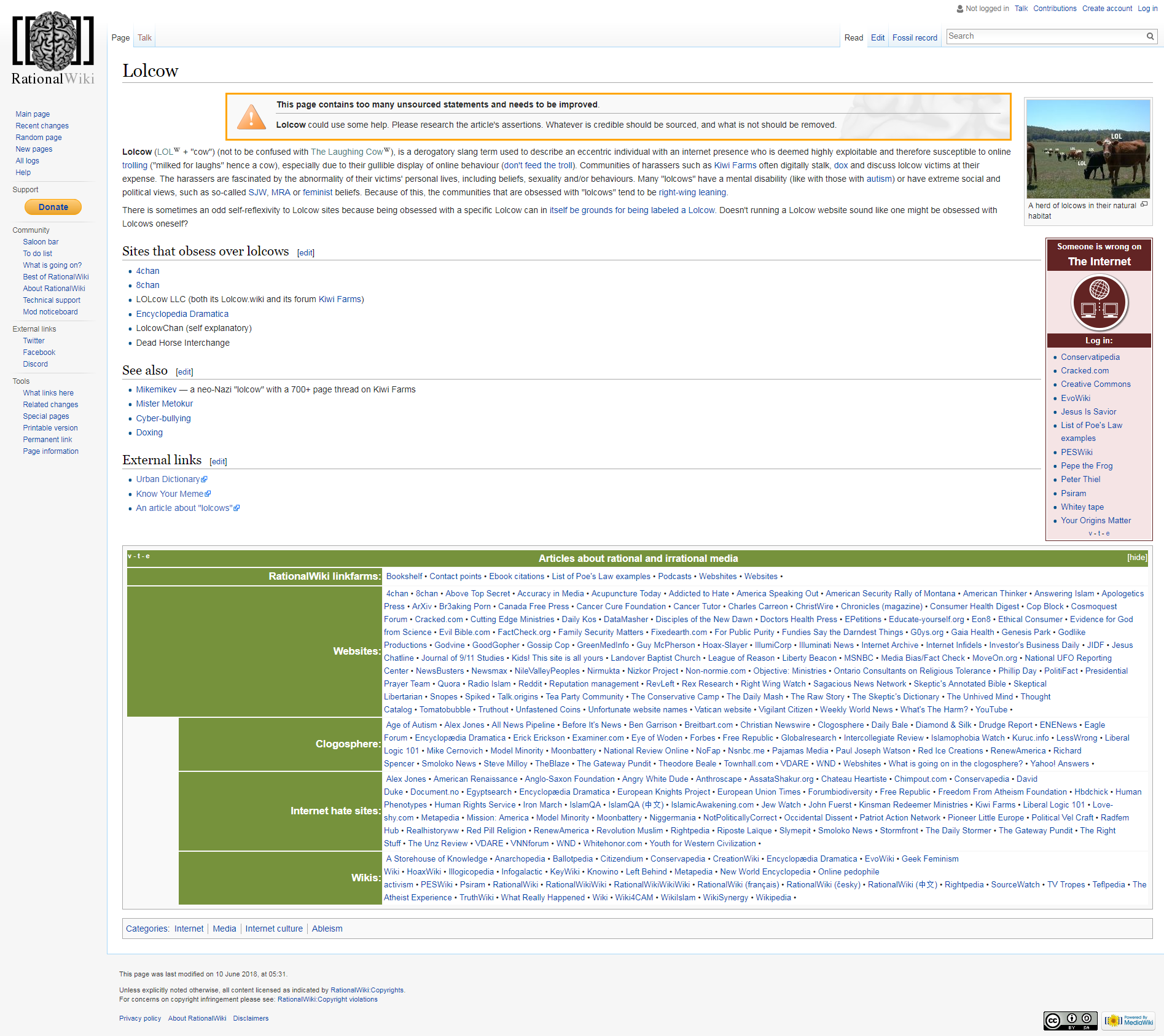Click the Internet globe icon in the sidebar box
This screenshot has height=1036, width=1164.
(1099, 302)
